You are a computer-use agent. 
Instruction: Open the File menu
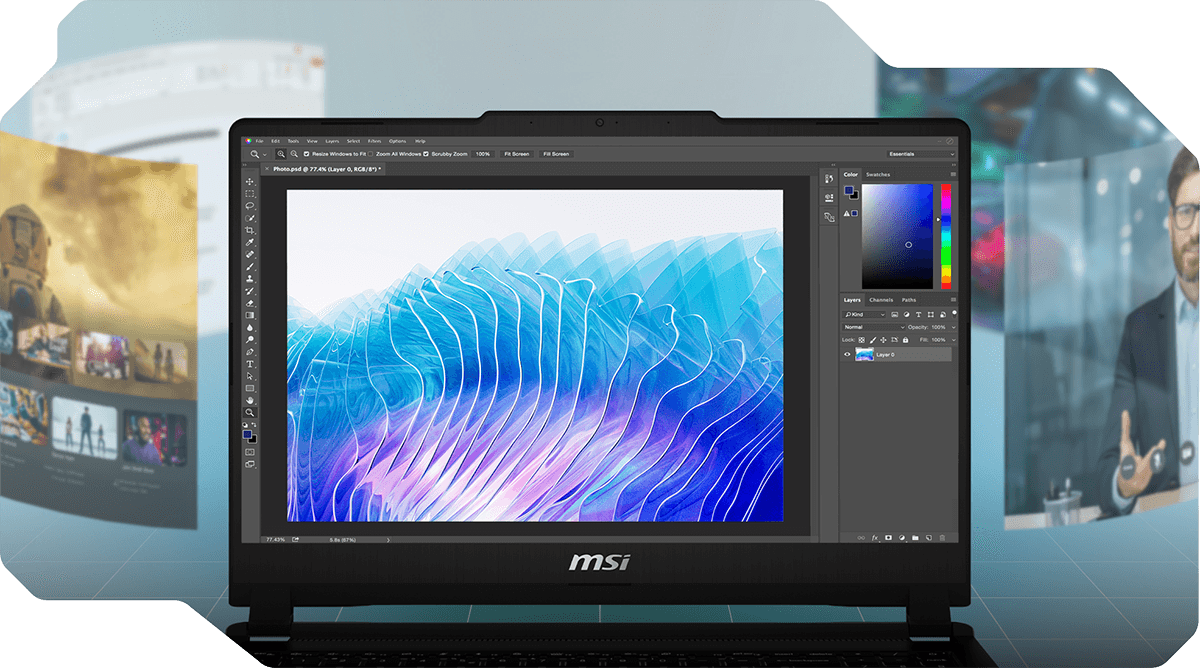coord(259,141)
